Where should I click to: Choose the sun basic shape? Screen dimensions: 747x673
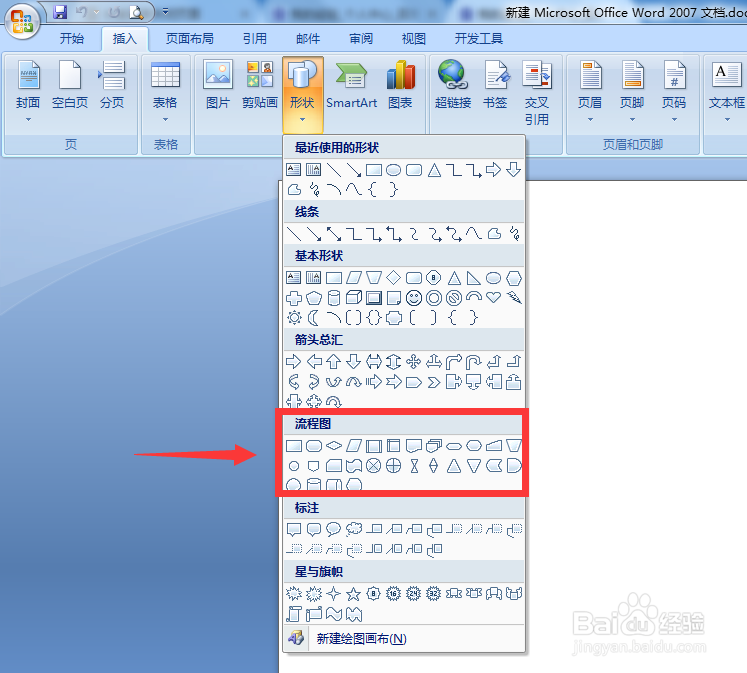(x=294, y=318)
